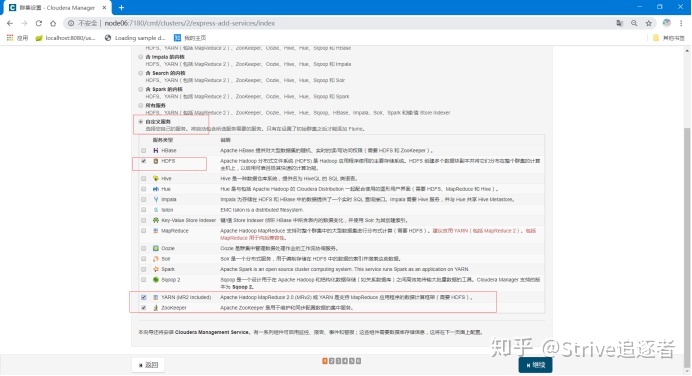
Task: Click the Sqoop 2 service name
Action: click(x=171, y=280)
